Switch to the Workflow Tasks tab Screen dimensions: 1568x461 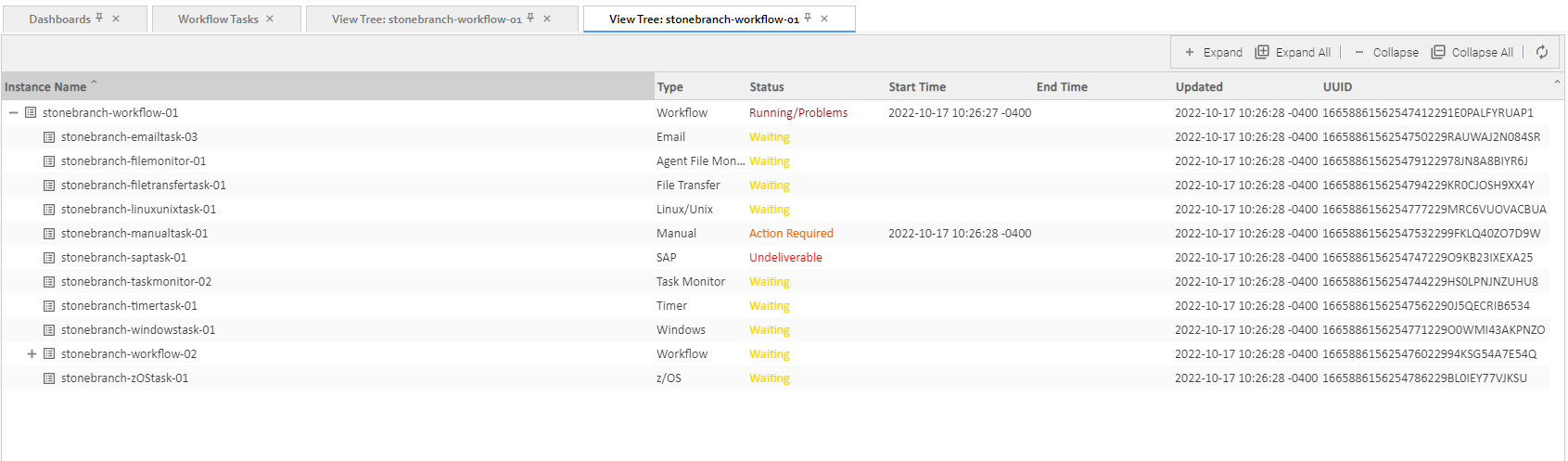click(218, 19)
